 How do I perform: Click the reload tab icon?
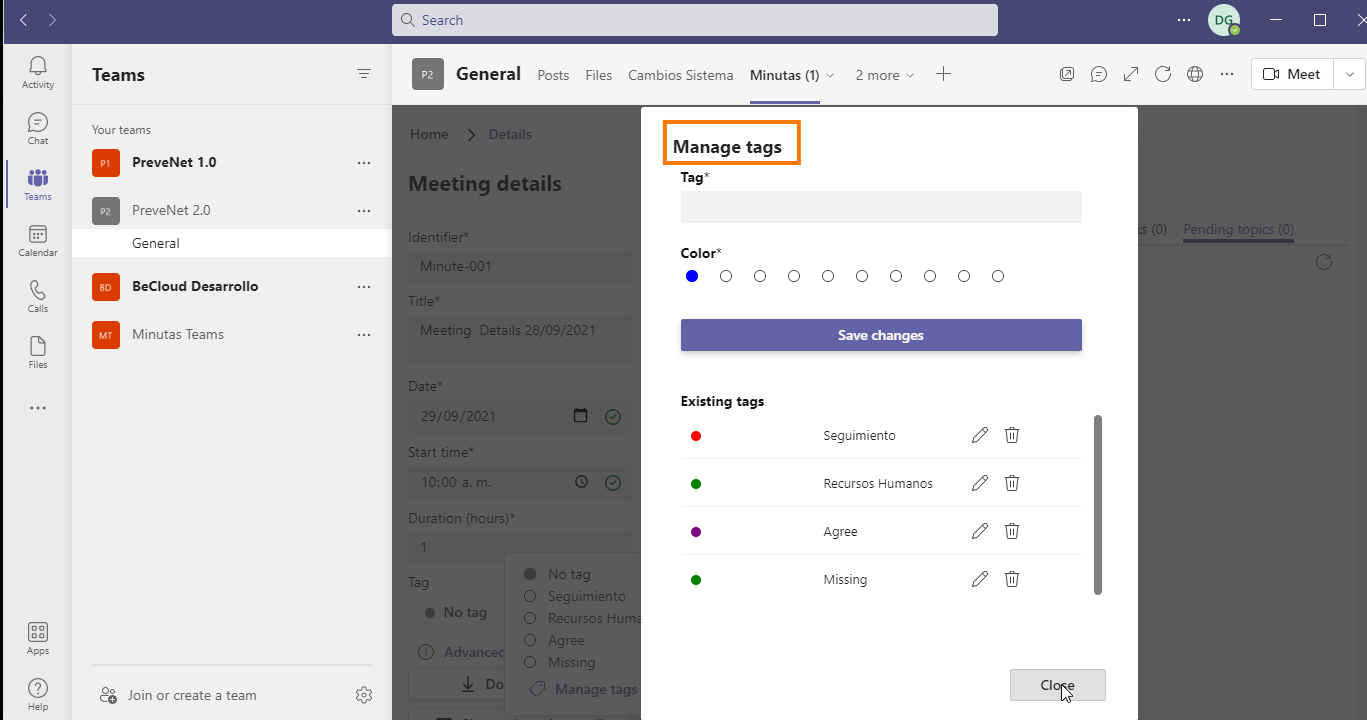pyautogui.click(x=1163, y=74)
